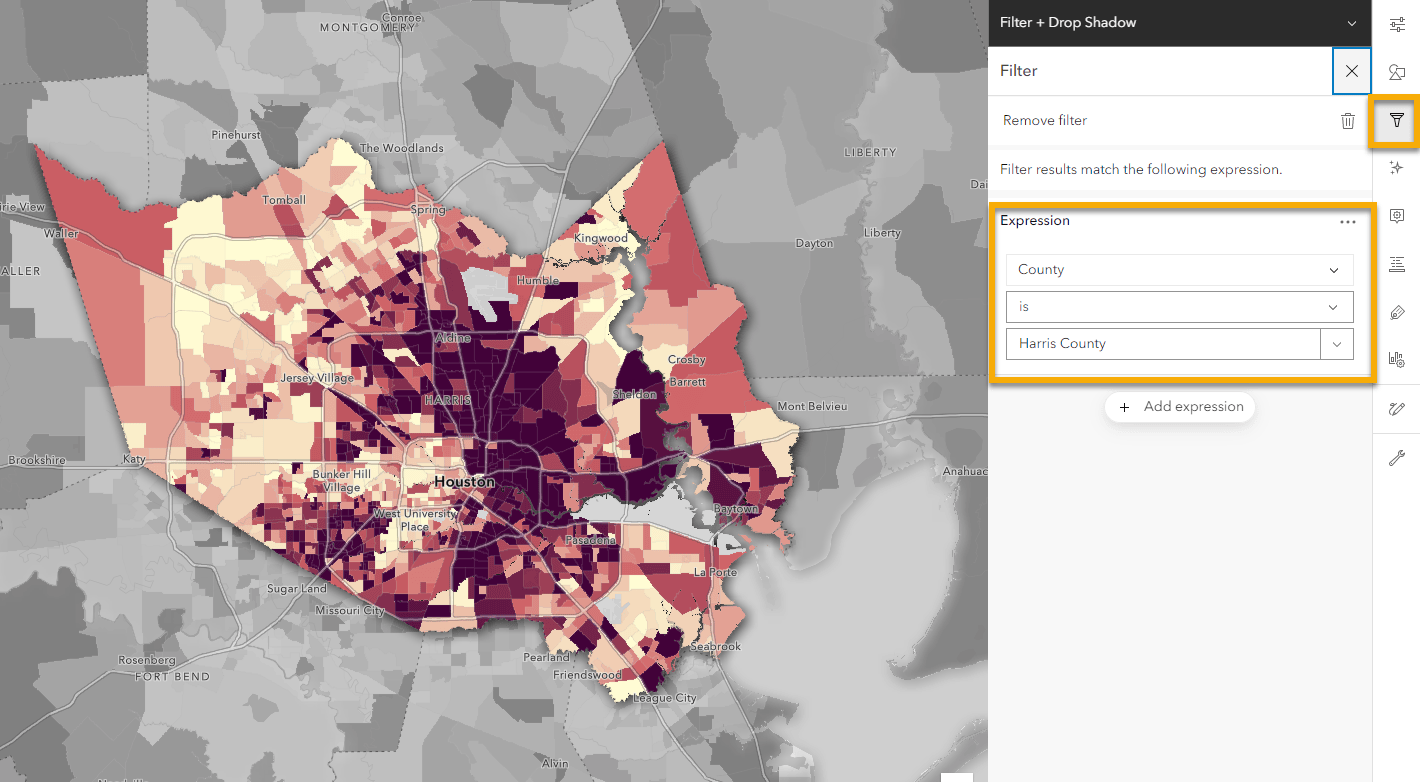Select the Filter funnel icon

pos(1397,120)
